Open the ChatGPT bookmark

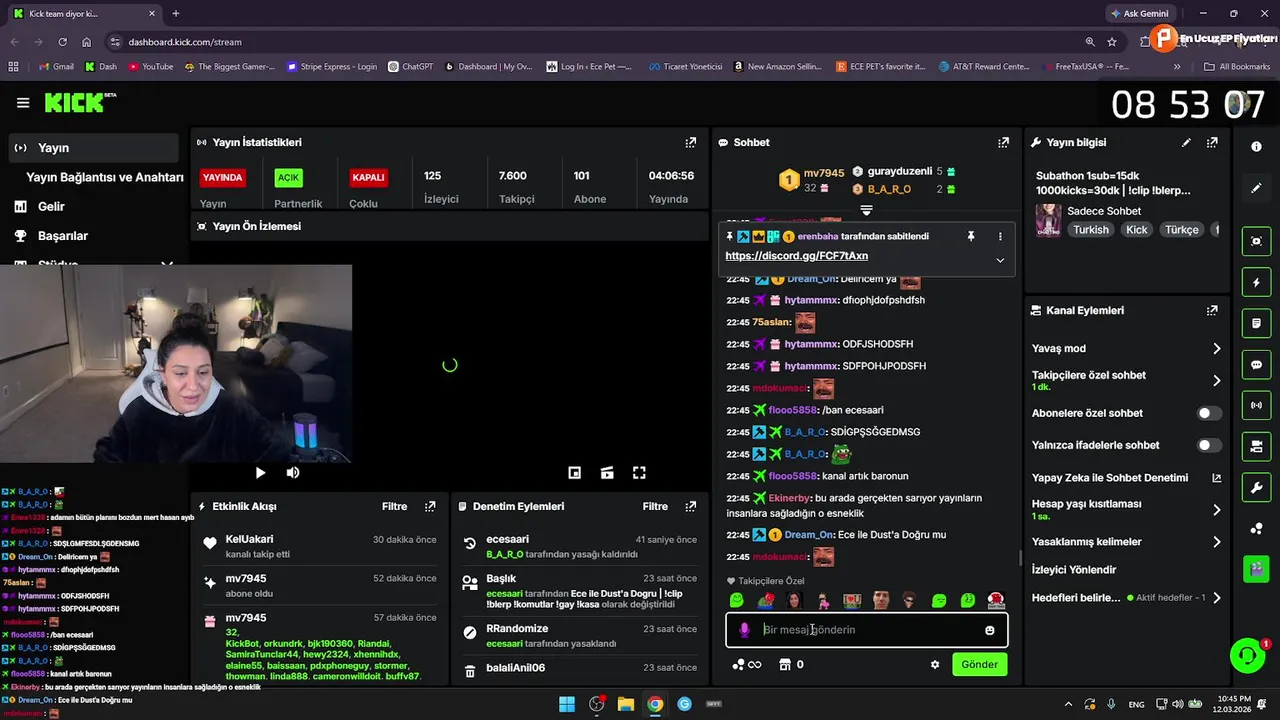(x=410, y=67)
